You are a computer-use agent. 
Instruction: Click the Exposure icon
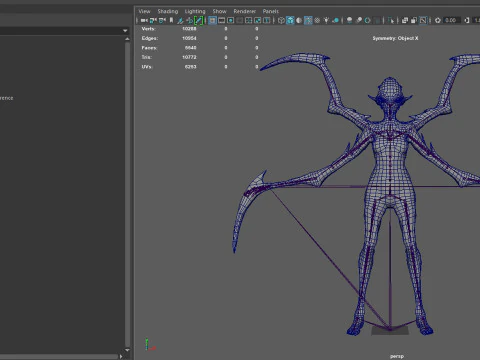[438, 21]
